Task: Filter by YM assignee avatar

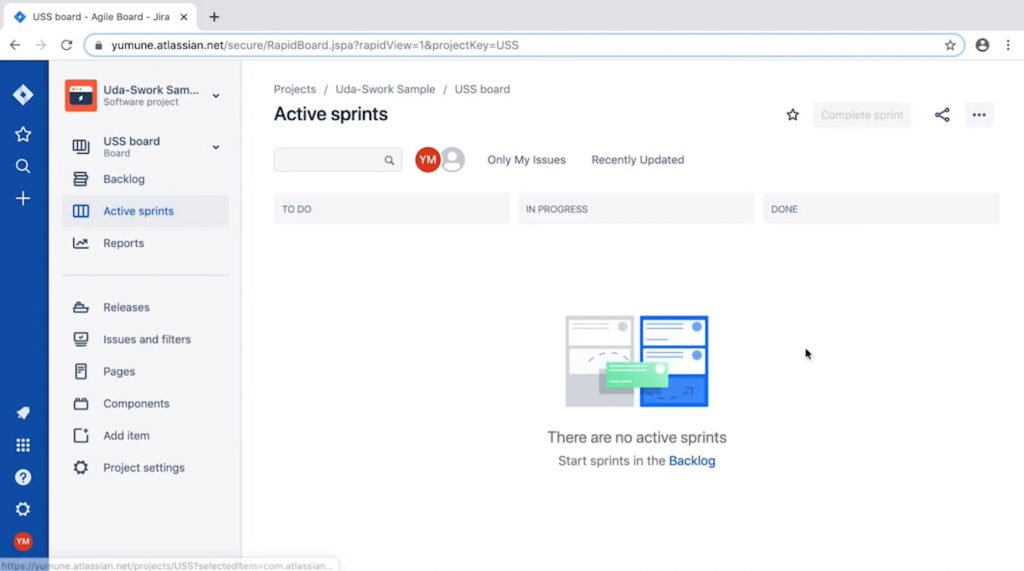Action: click(x=428, y=159)
